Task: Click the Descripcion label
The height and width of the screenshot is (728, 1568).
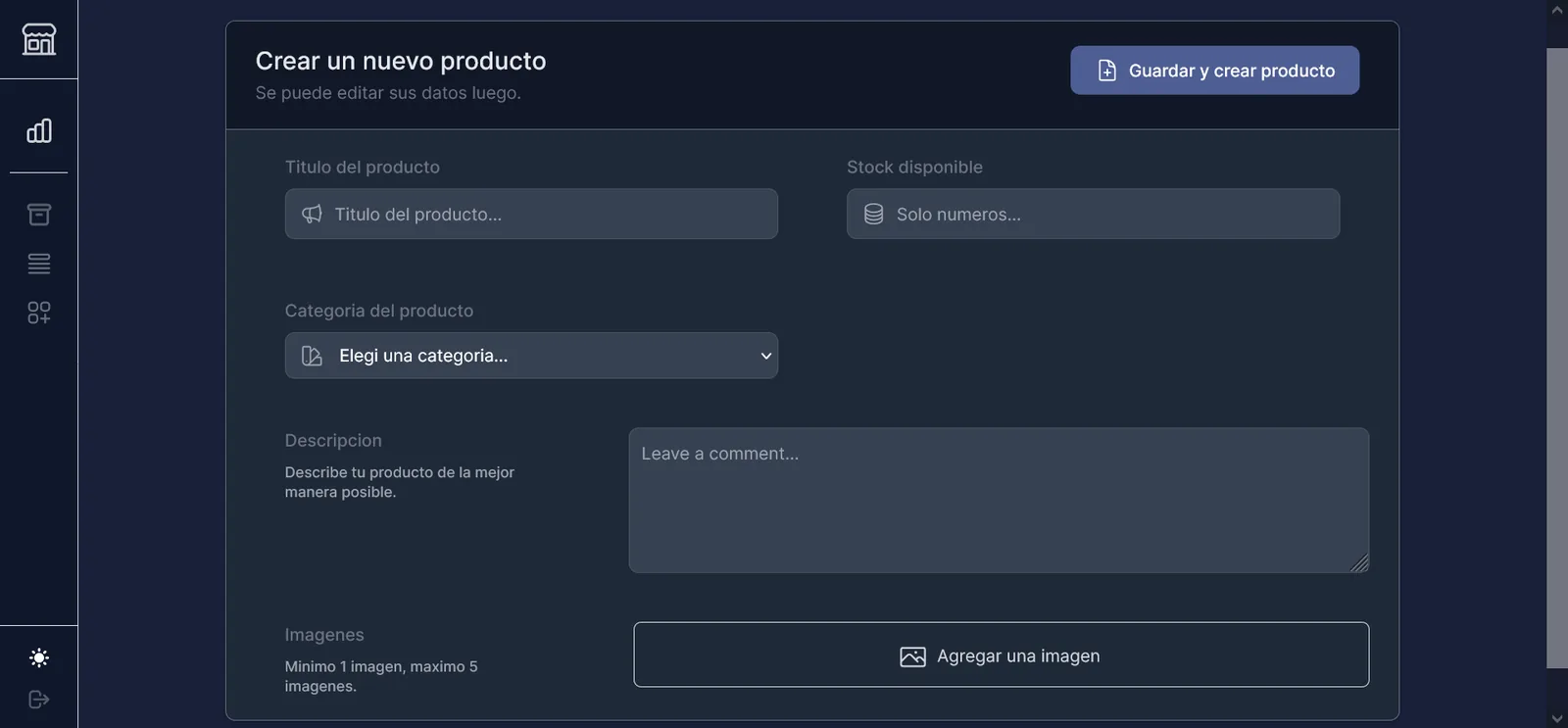Action: (x=333, y=441)
